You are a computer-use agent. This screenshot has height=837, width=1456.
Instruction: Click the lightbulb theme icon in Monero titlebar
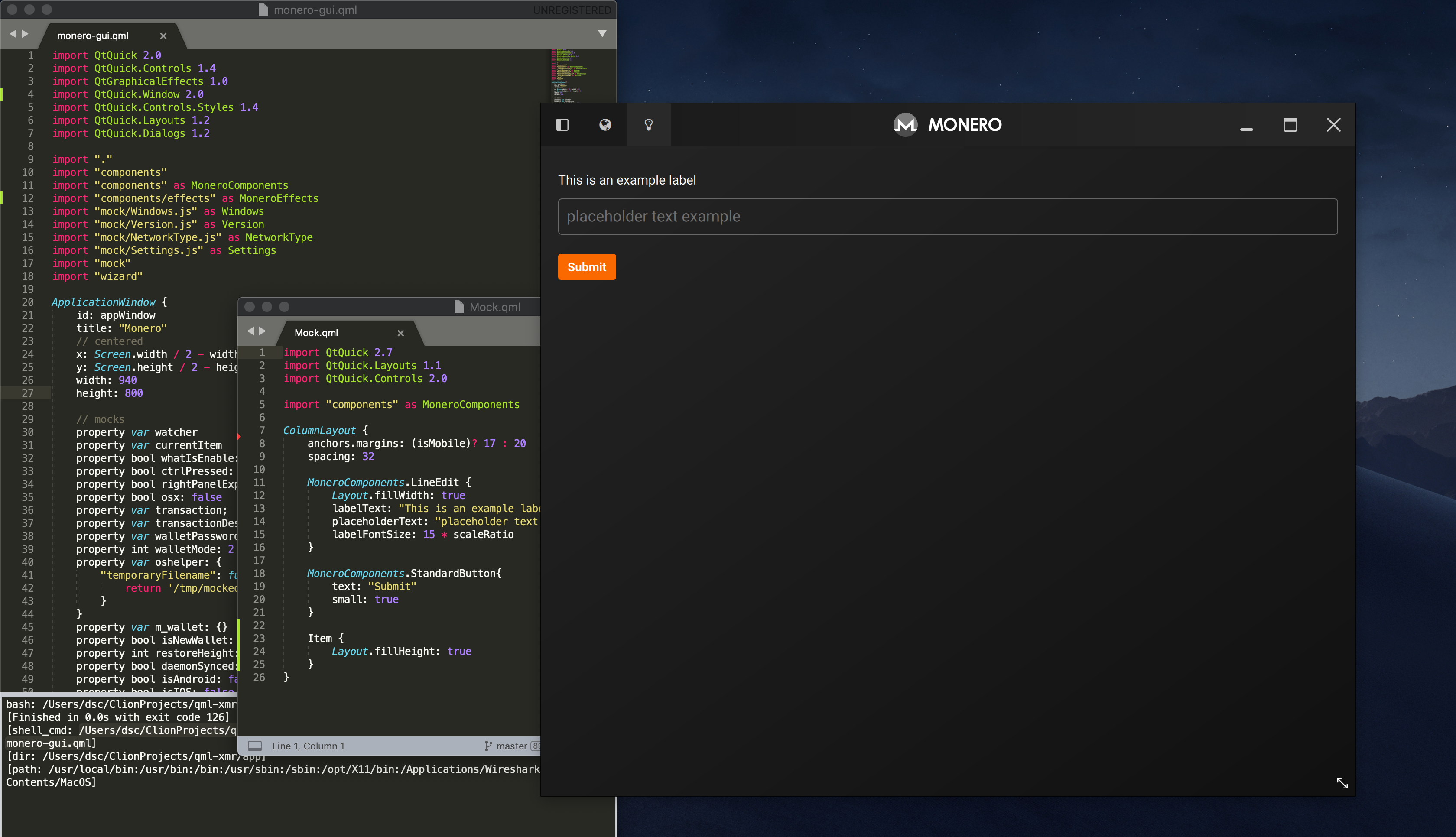(x=648, y=125)
